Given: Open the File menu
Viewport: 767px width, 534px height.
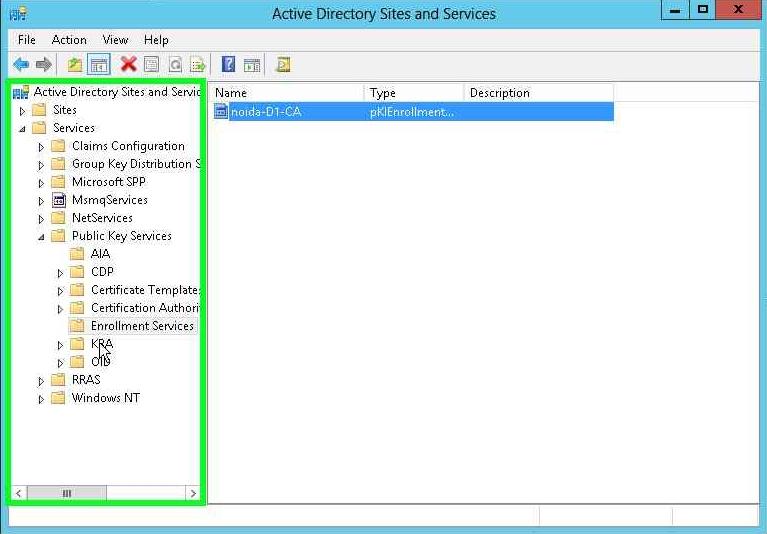Looking at the screenshot, I should (26, 40).
